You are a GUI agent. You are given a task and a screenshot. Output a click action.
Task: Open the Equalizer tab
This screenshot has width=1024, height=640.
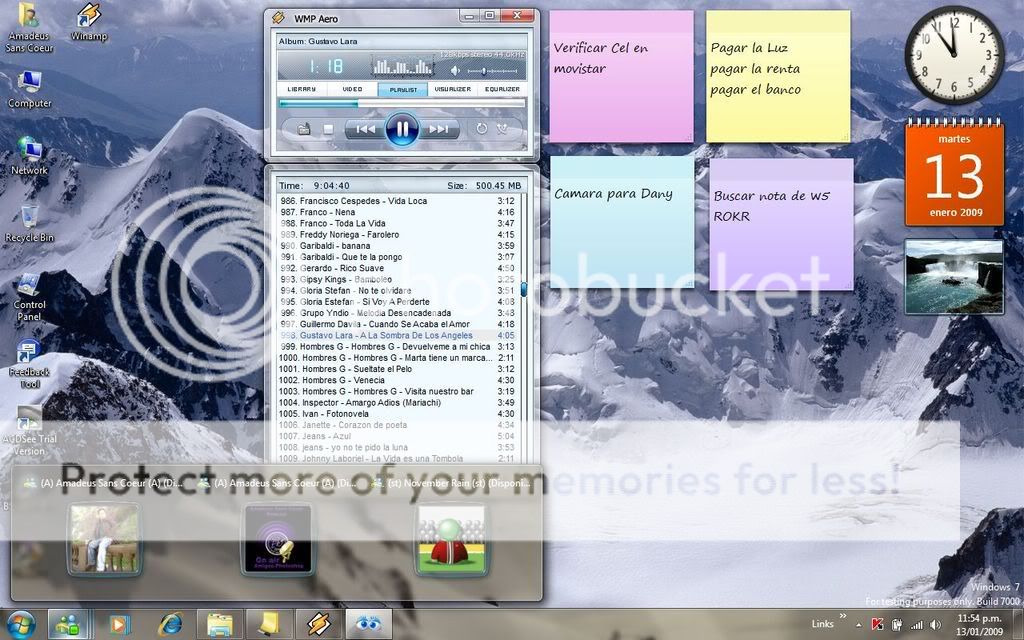[x=502, y=89]
